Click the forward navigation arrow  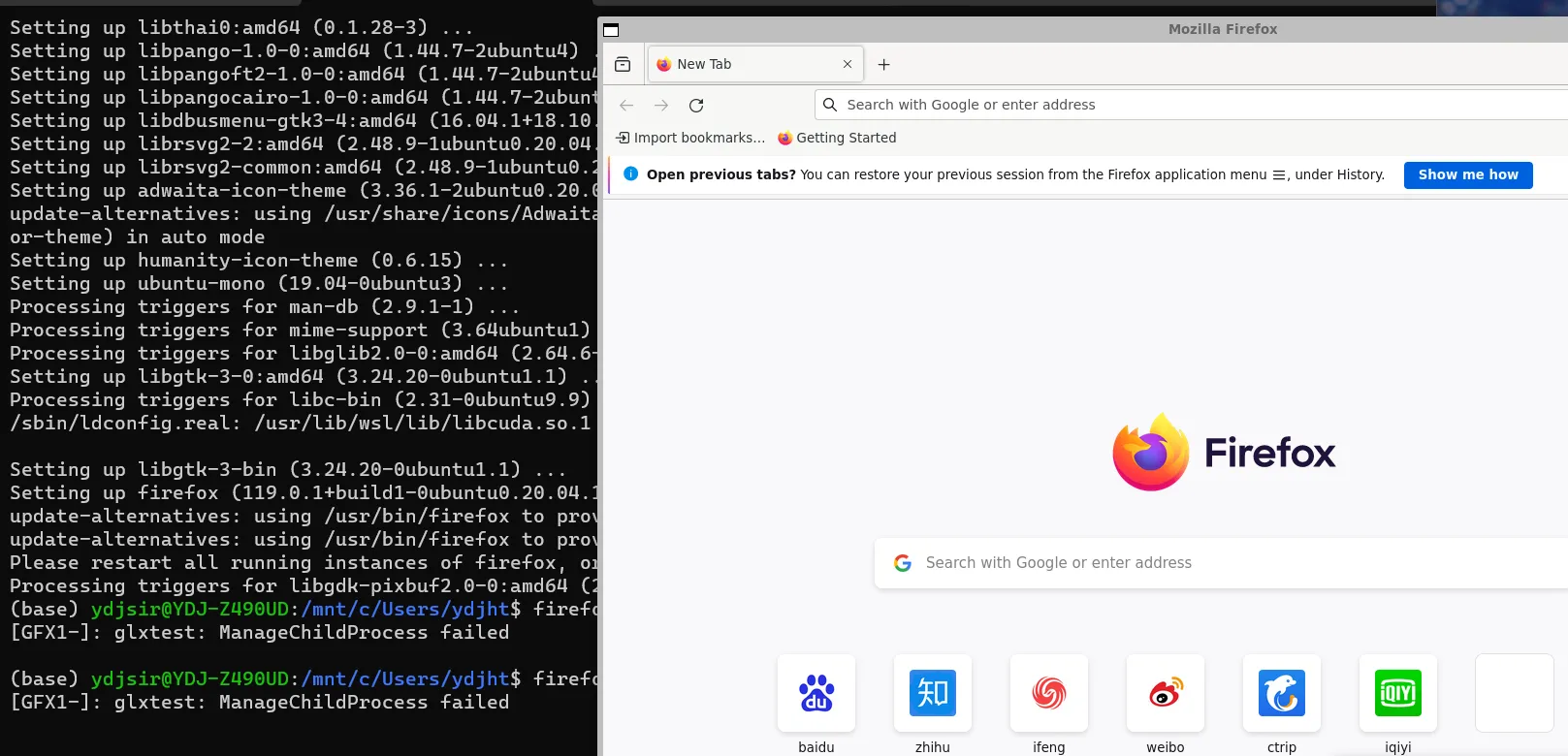pos(661,106)
